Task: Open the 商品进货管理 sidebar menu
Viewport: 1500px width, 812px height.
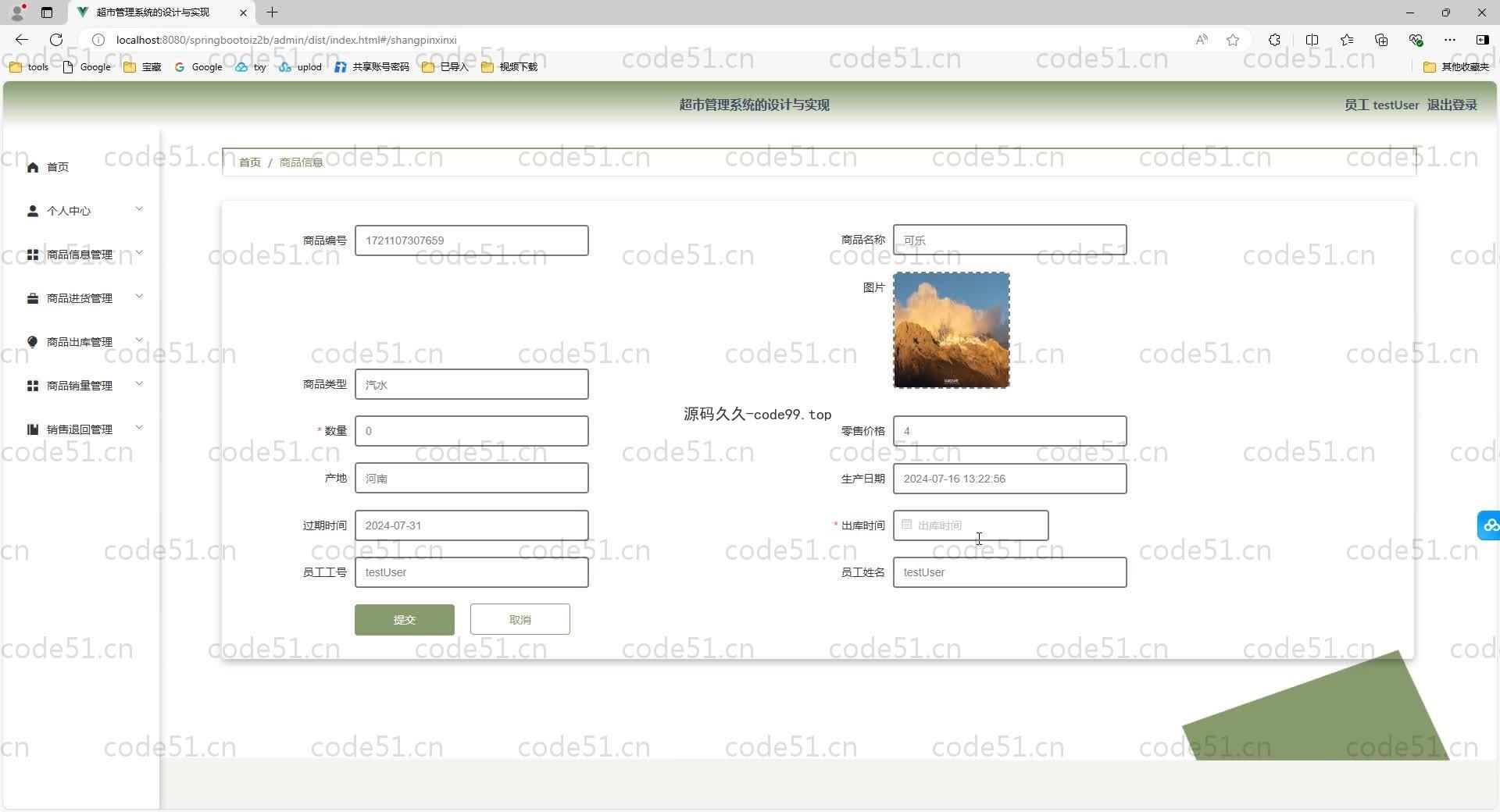Action: tap(81, 298)
